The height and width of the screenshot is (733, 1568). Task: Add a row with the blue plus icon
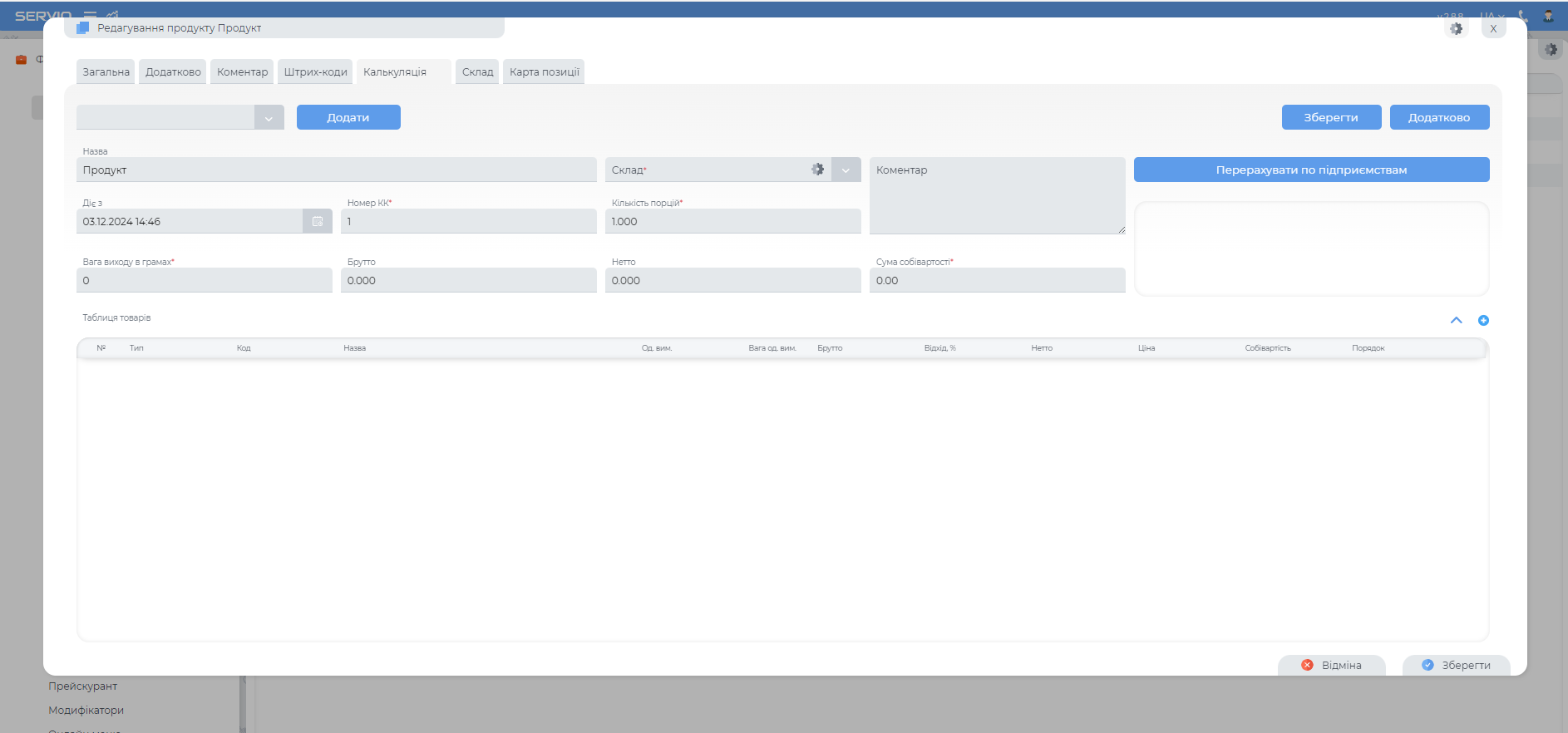(x=1483, y=321)
